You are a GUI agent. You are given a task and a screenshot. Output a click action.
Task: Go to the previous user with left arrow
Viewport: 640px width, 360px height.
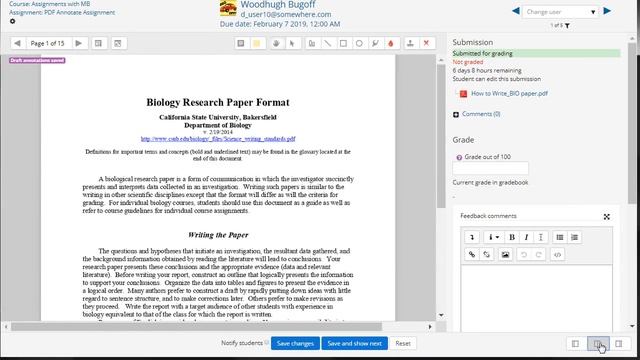pos(516,11)
